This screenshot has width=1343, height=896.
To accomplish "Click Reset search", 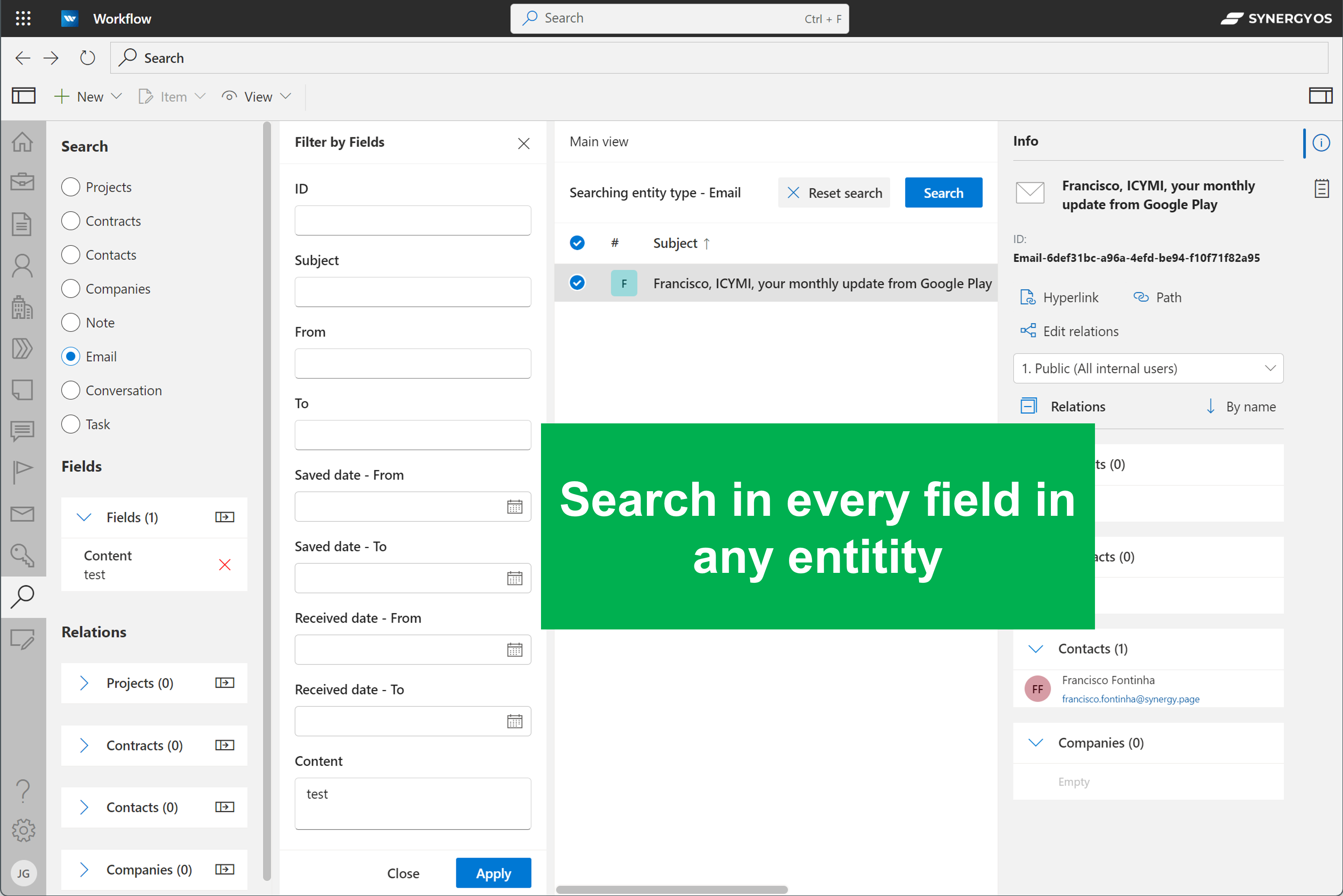I will point(834,193).
